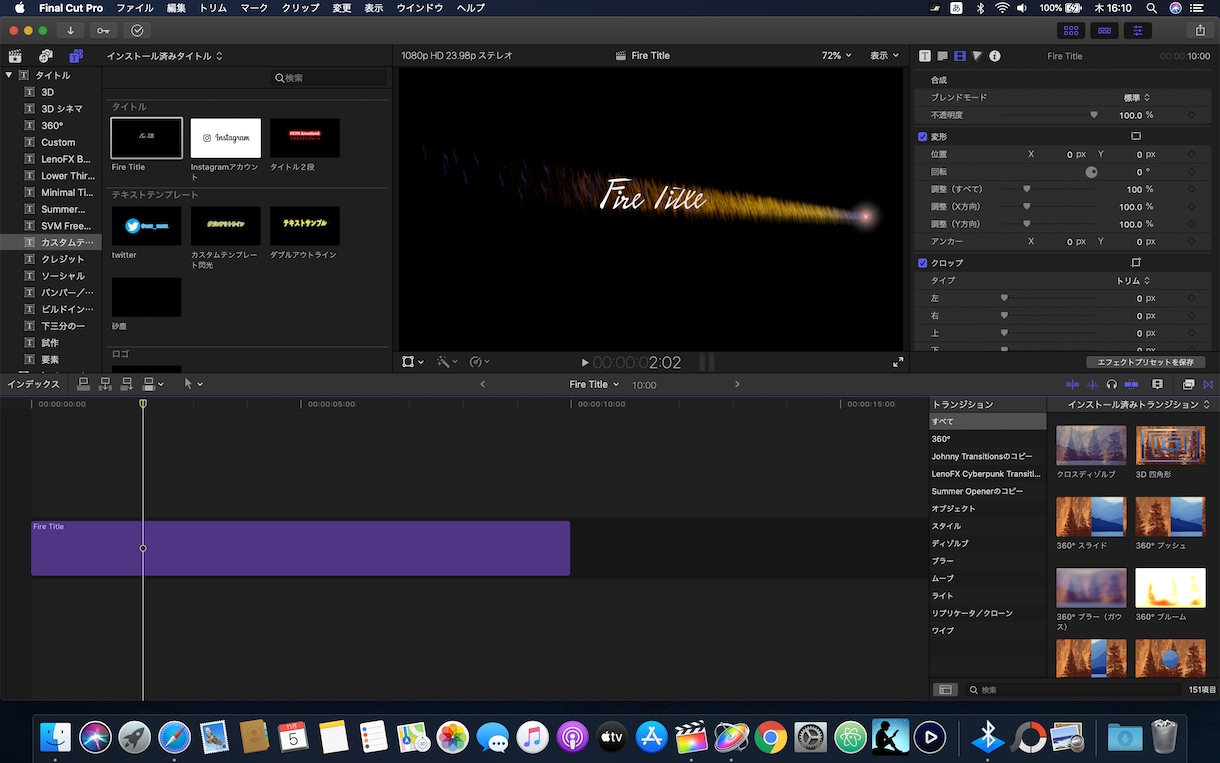Screen dimensions: 1220x763
Task: Open the トリム menu
Action: [x=213, y=8]
